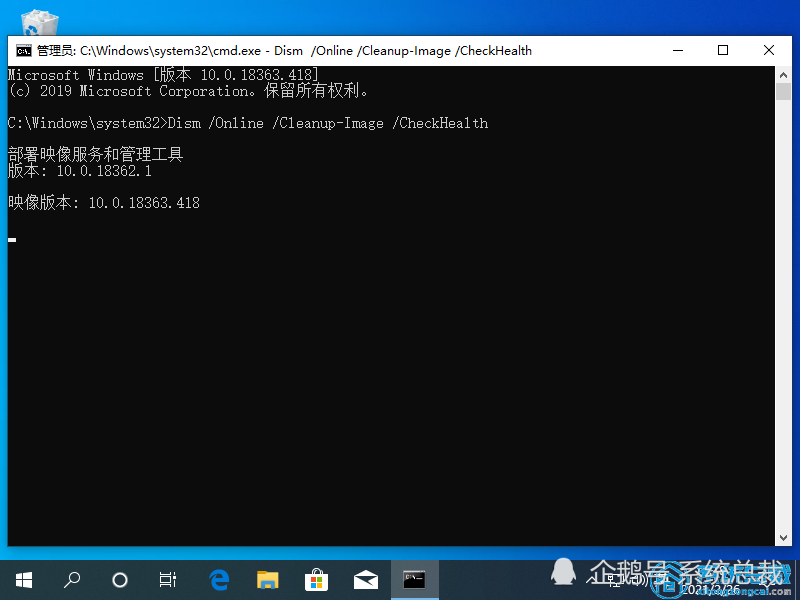Viewport: 800px width, 600px height.
Task: Launch Cortana circle icon
Action: [x=120, y=580]
